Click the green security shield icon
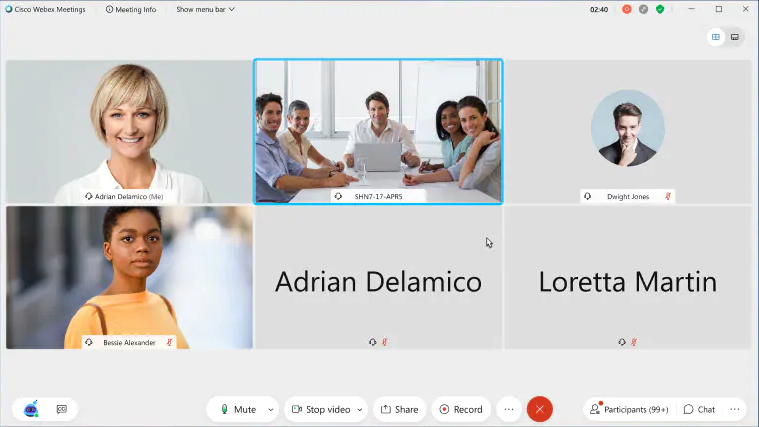Screen dimensions: 759x427 coord(660,9)
